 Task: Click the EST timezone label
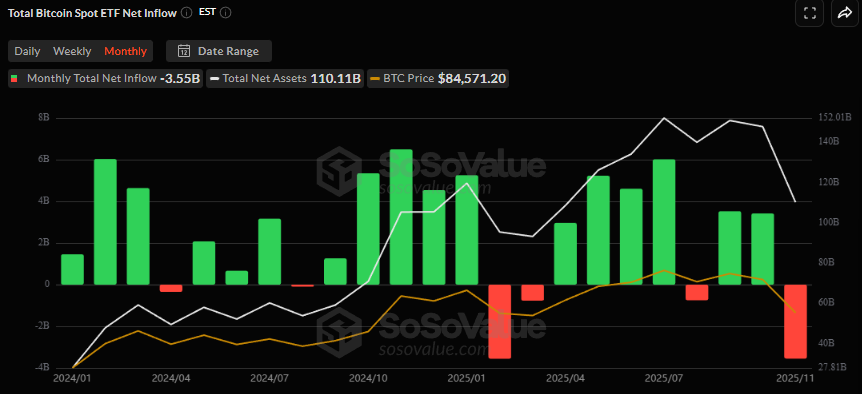(207, 12)
